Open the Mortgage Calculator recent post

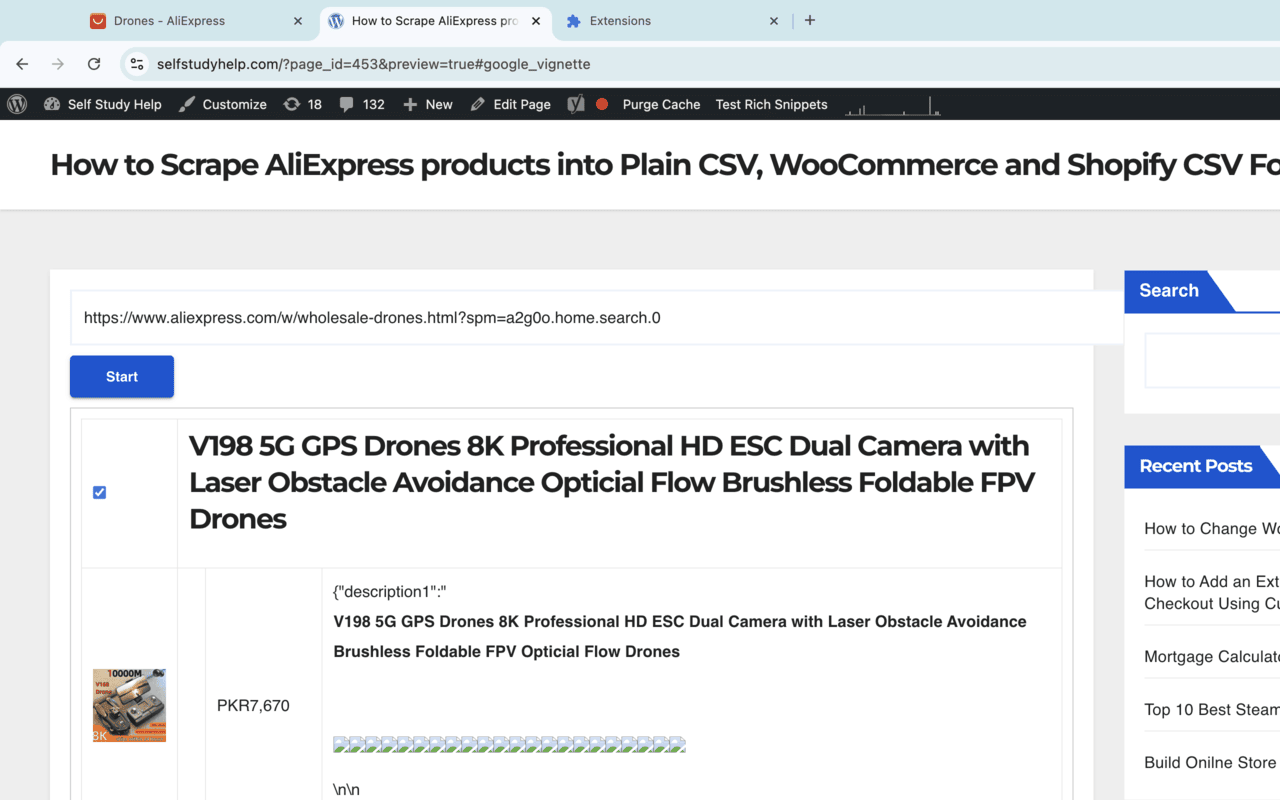click(x=1211, y=656)
